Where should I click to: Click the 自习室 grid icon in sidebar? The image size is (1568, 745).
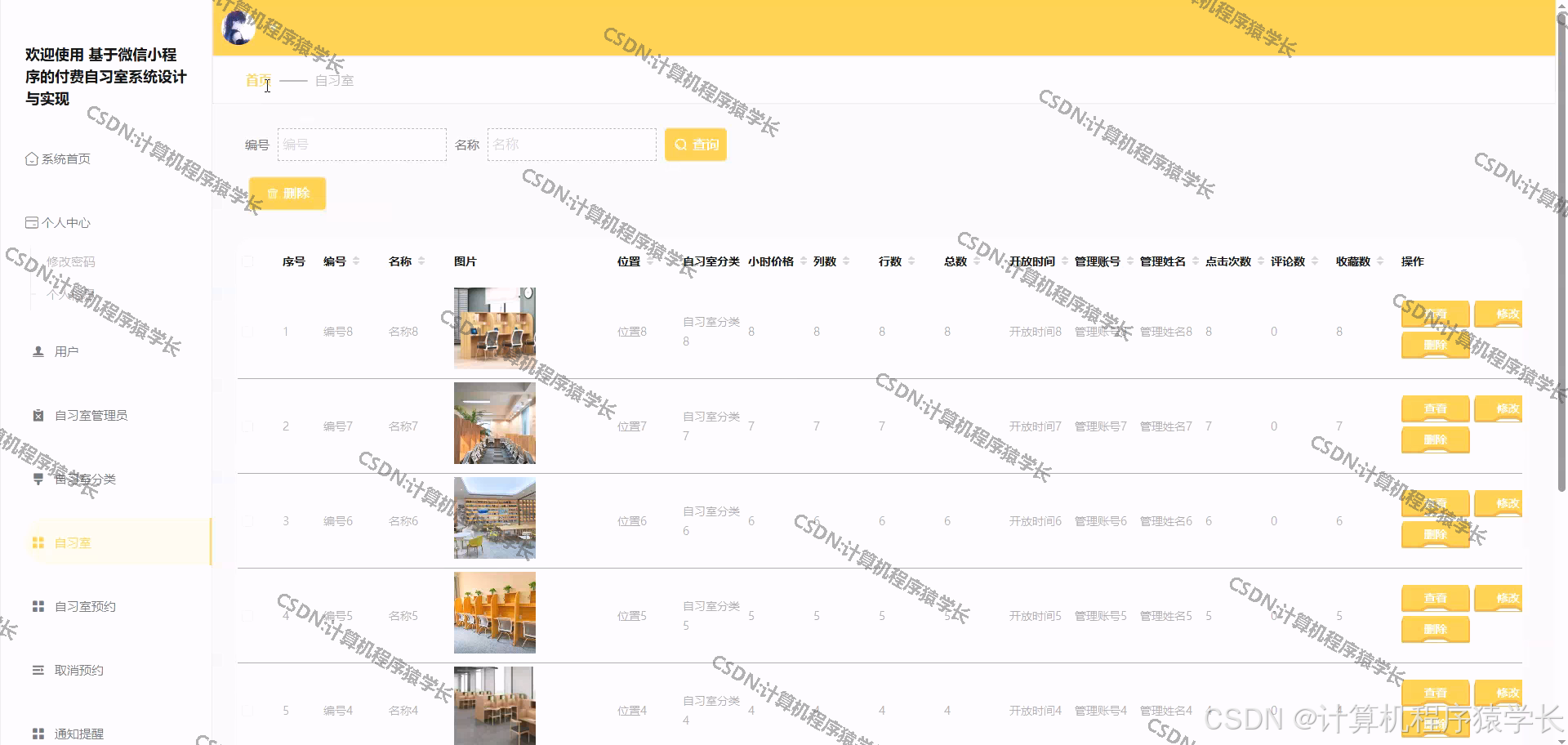pos(38,542)
